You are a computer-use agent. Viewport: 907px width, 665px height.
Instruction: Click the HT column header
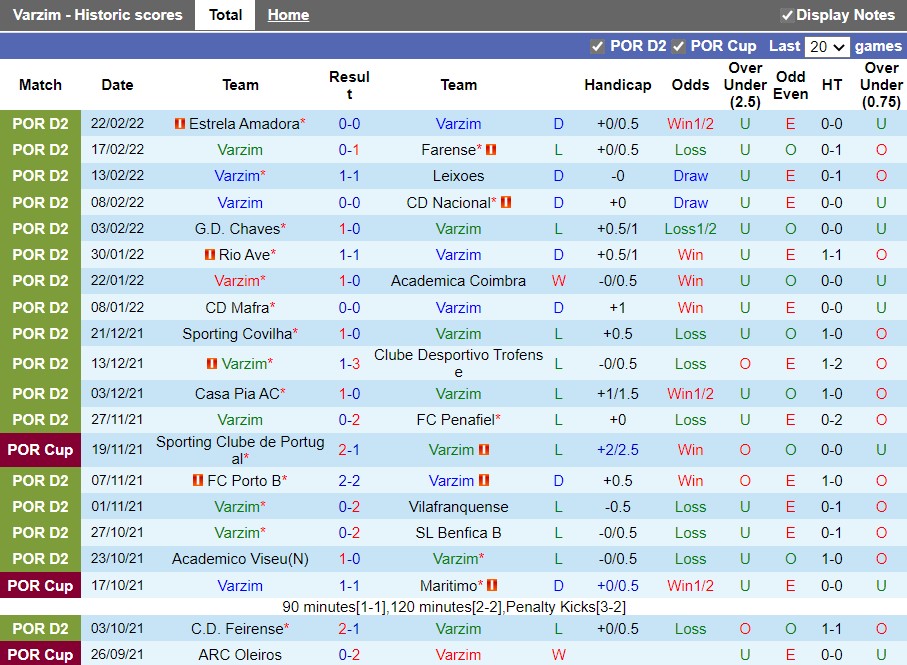[832, 85]
